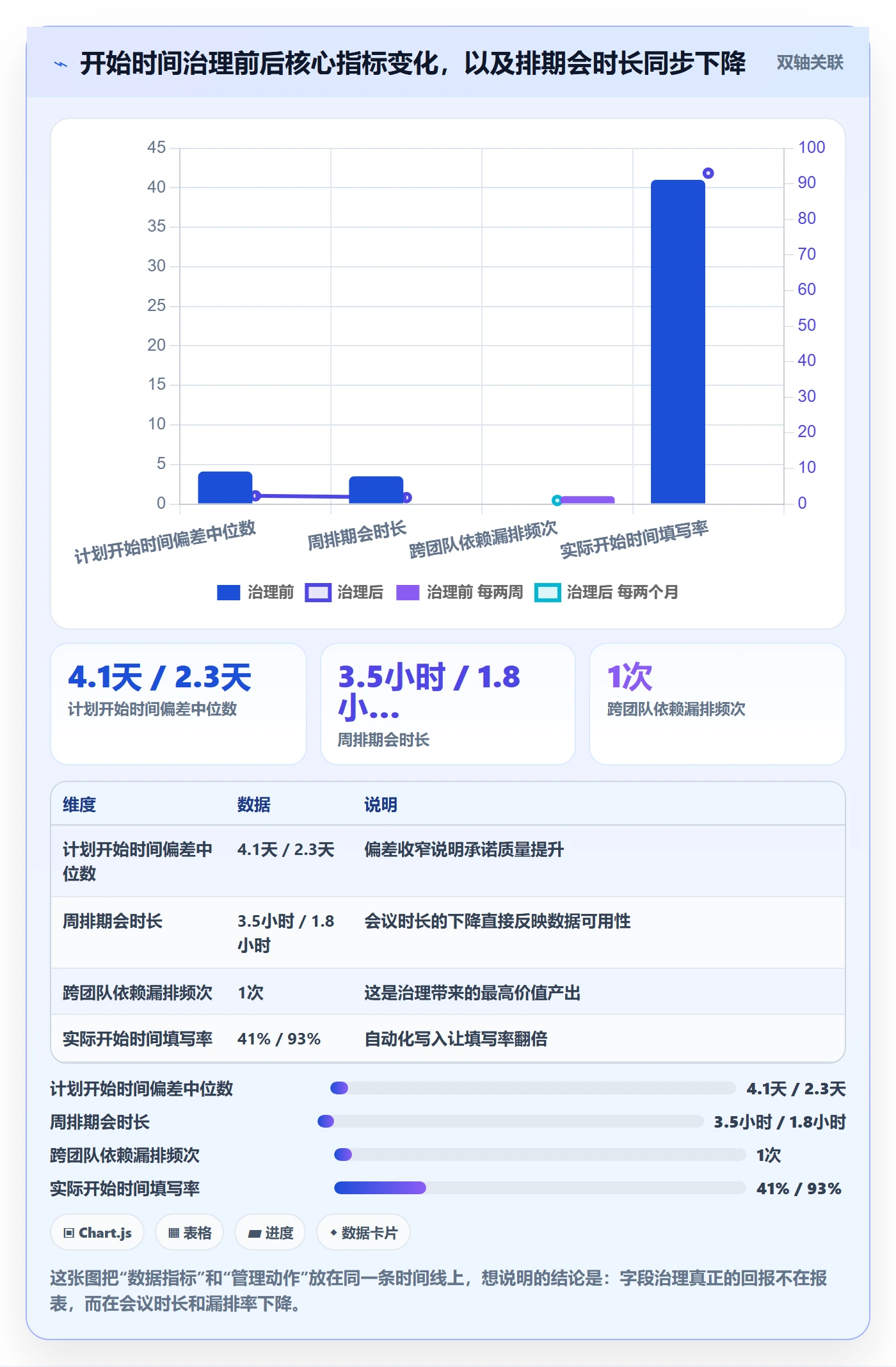Select the 表格 chip
896x1367 pixels.
pyautogui.click(x=189, y=1233)
